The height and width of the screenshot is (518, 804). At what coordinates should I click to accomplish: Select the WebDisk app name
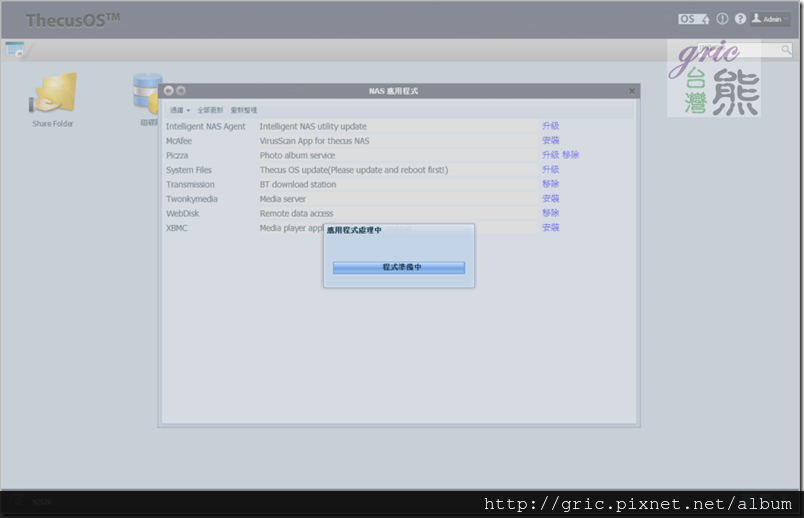click(183, 213)
